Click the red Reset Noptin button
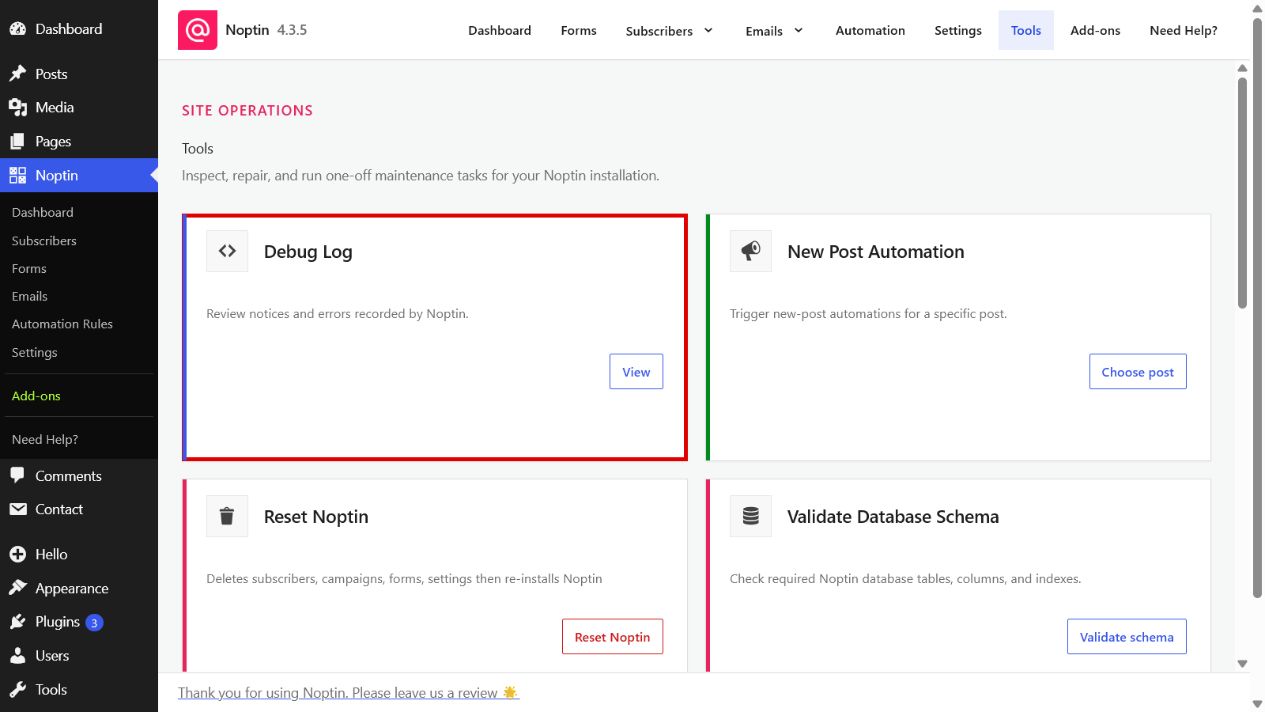The width and height of the screenshot is (1265, 712). pos(612,637)
